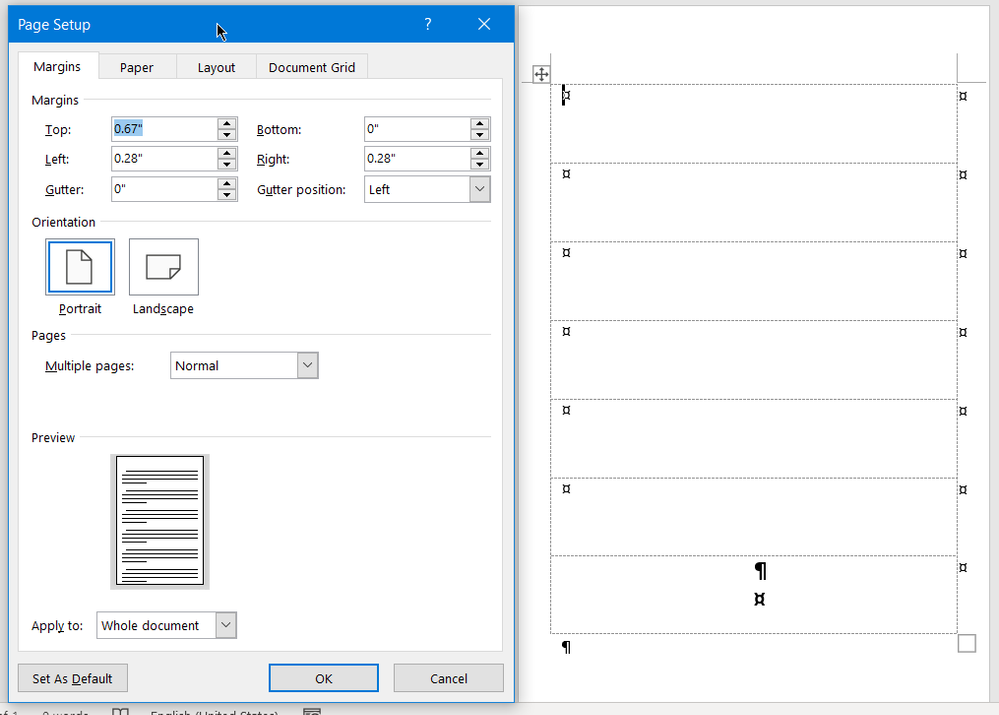Open the Multiple pages dropdown
Viewport: 999px width, 715px height.
point(307,366)
